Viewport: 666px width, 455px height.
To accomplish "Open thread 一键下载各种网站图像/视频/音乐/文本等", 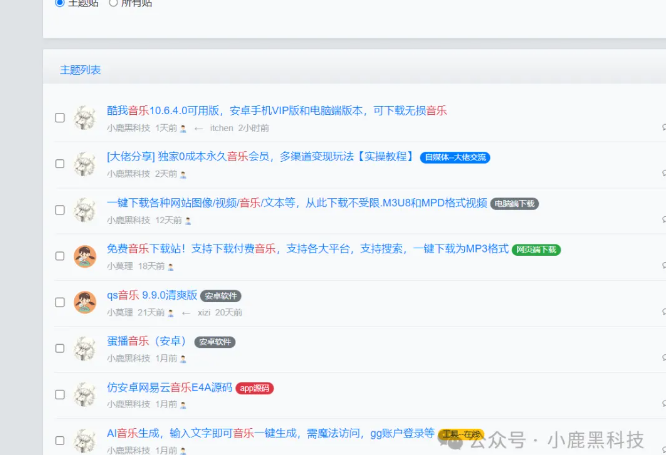I will (x=296, y=203).
